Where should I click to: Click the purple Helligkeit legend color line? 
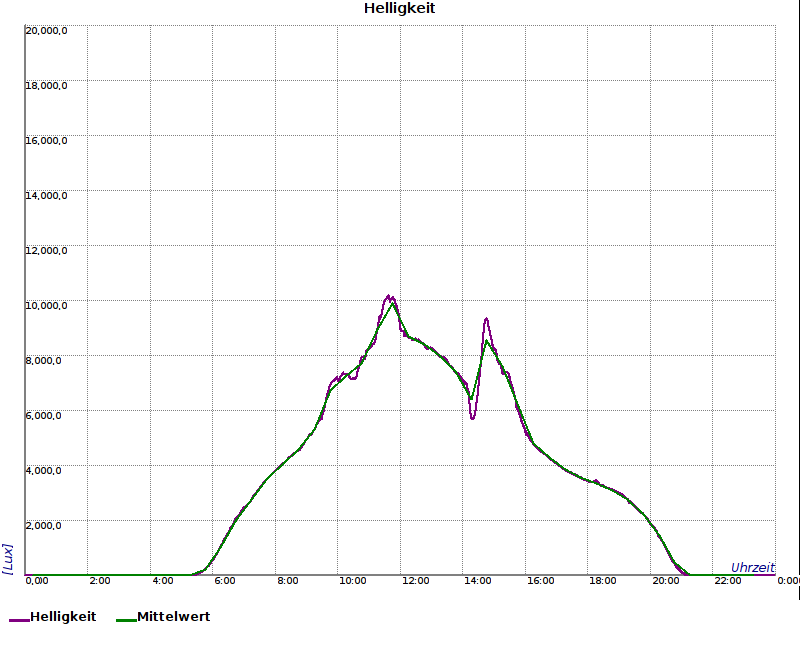[x=19, y=620]
